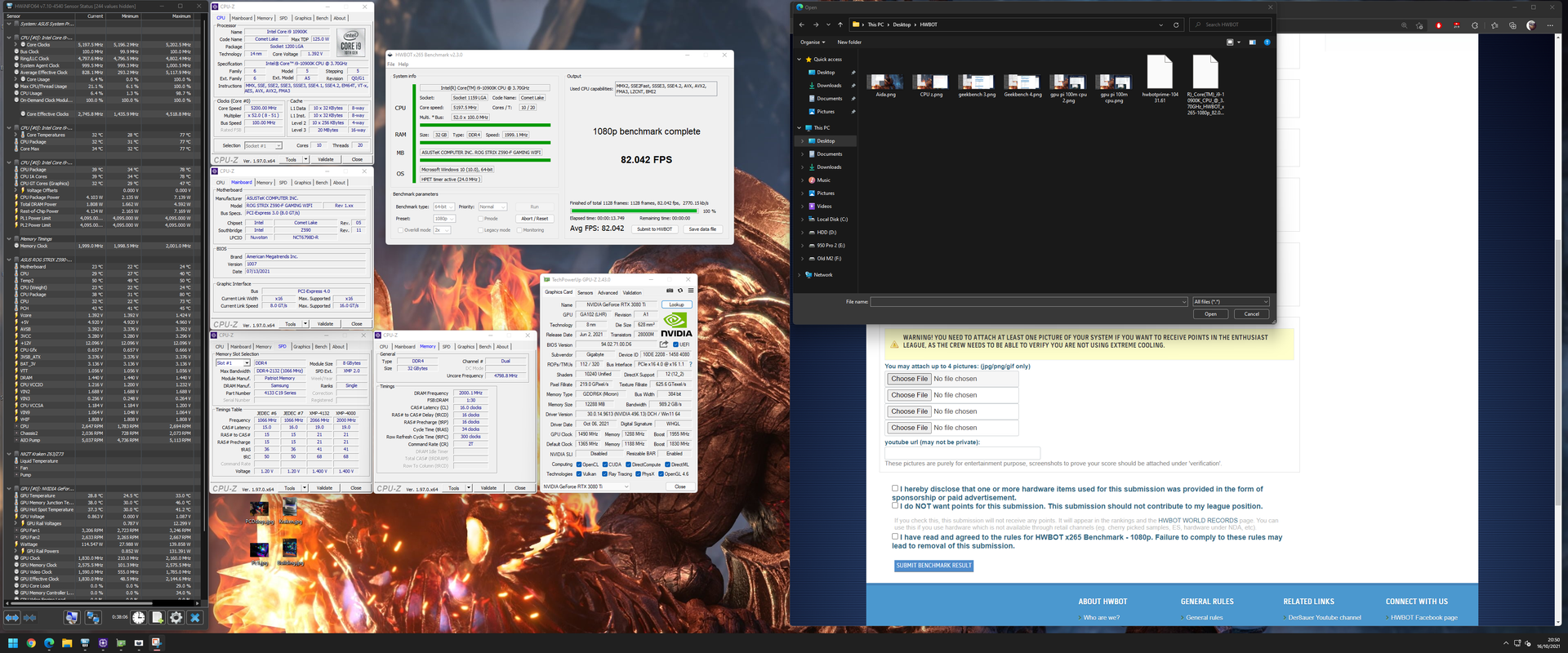Screen dimensions: 1568x653
Task: Click GPU-Z refresh icon
Action: pos(680,291)
